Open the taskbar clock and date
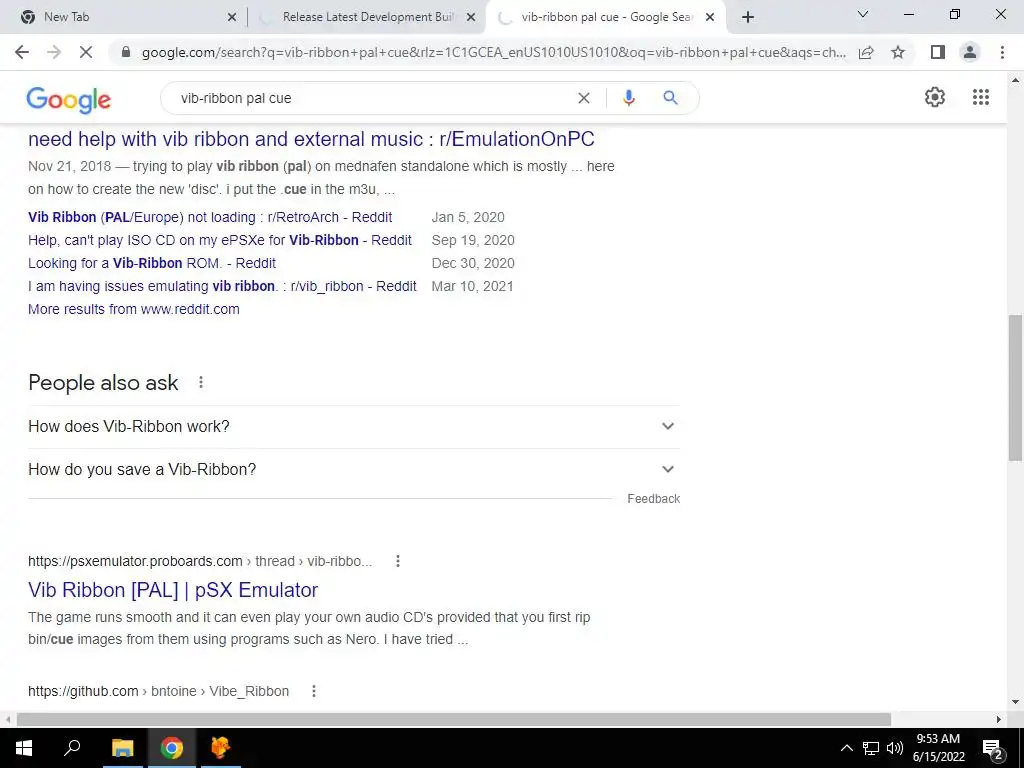Screen dimensions: 1024x768 pyautogui.click(x=938, y=748)
